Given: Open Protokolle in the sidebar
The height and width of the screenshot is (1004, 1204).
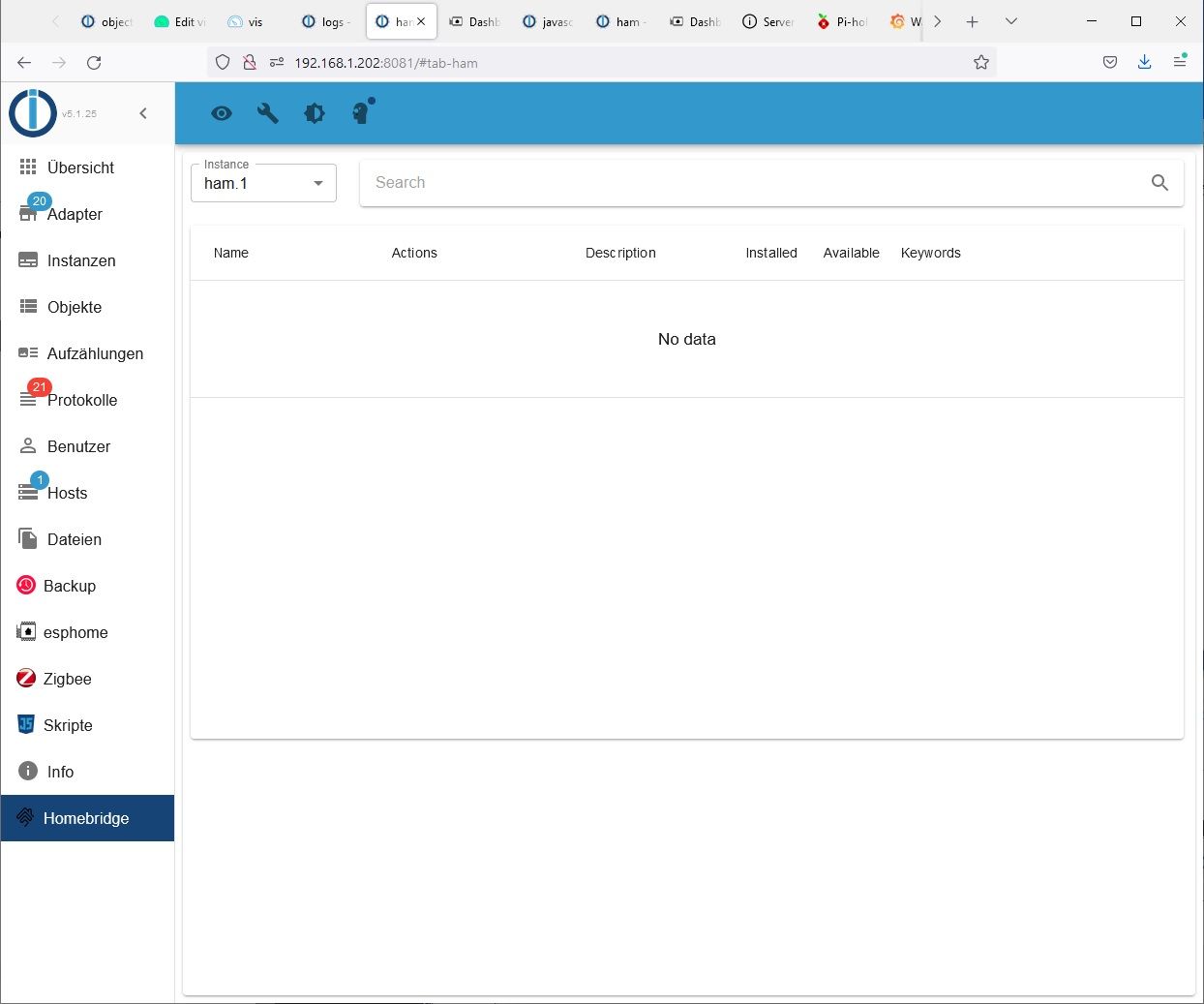Looking at the screenshot, I should 87,400.
